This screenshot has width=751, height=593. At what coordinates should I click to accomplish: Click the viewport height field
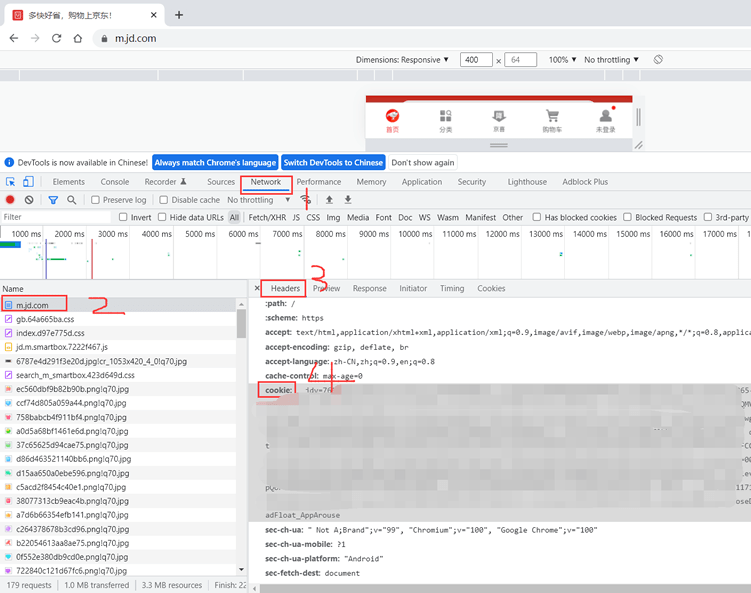tap(521, 60)
